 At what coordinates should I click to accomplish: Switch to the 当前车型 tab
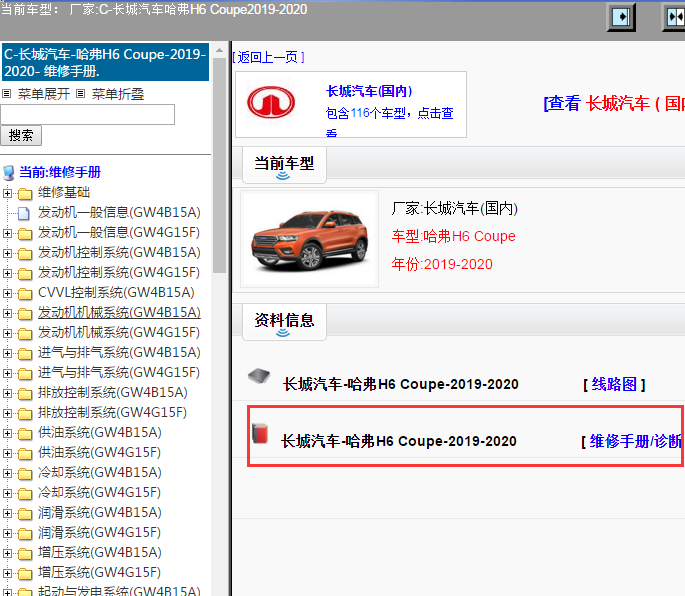tap(283, 164)
